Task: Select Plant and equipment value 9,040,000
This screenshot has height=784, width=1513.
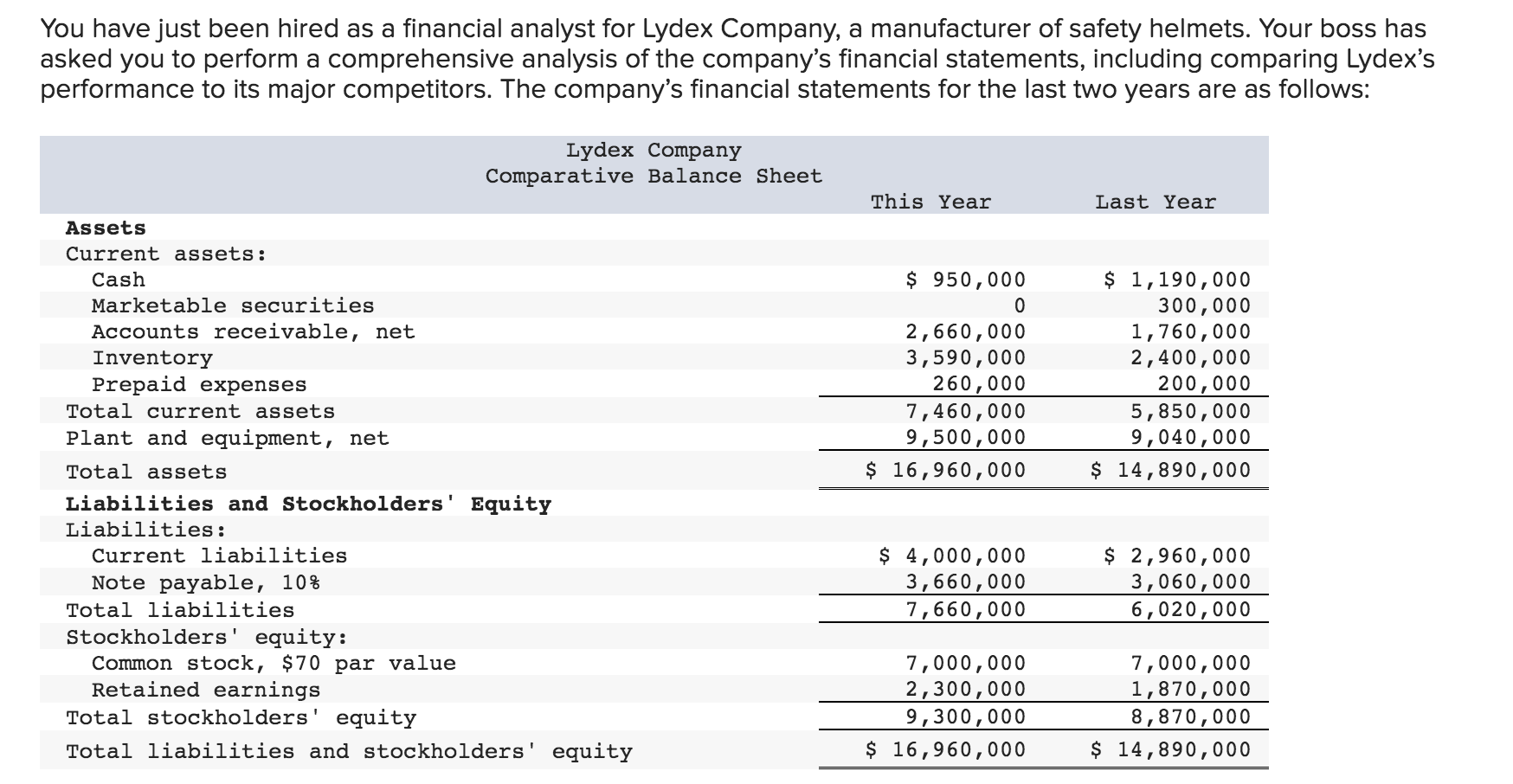Action: click(x=1191, y=438)
